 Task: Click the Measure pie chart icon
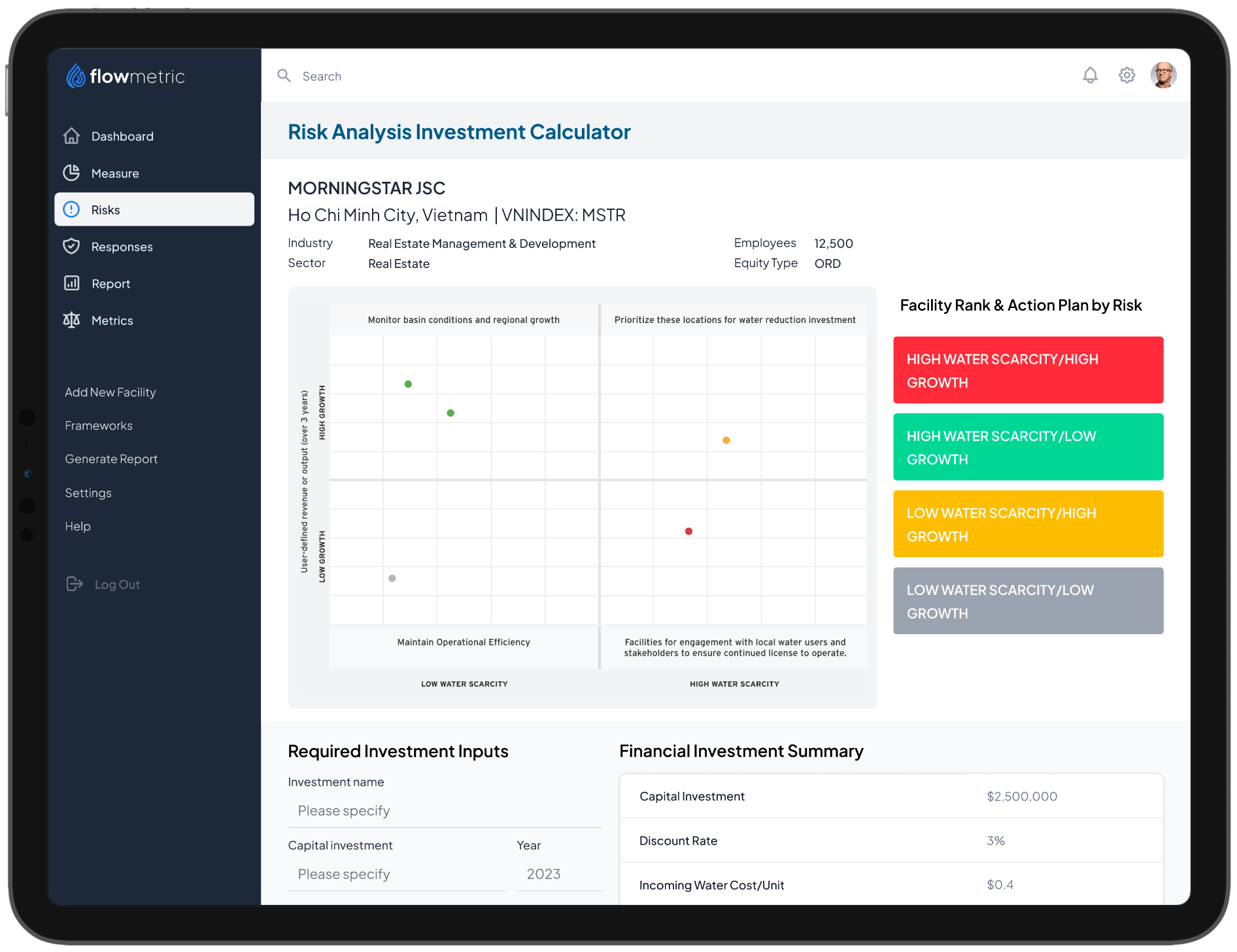[x=71, y=173]
